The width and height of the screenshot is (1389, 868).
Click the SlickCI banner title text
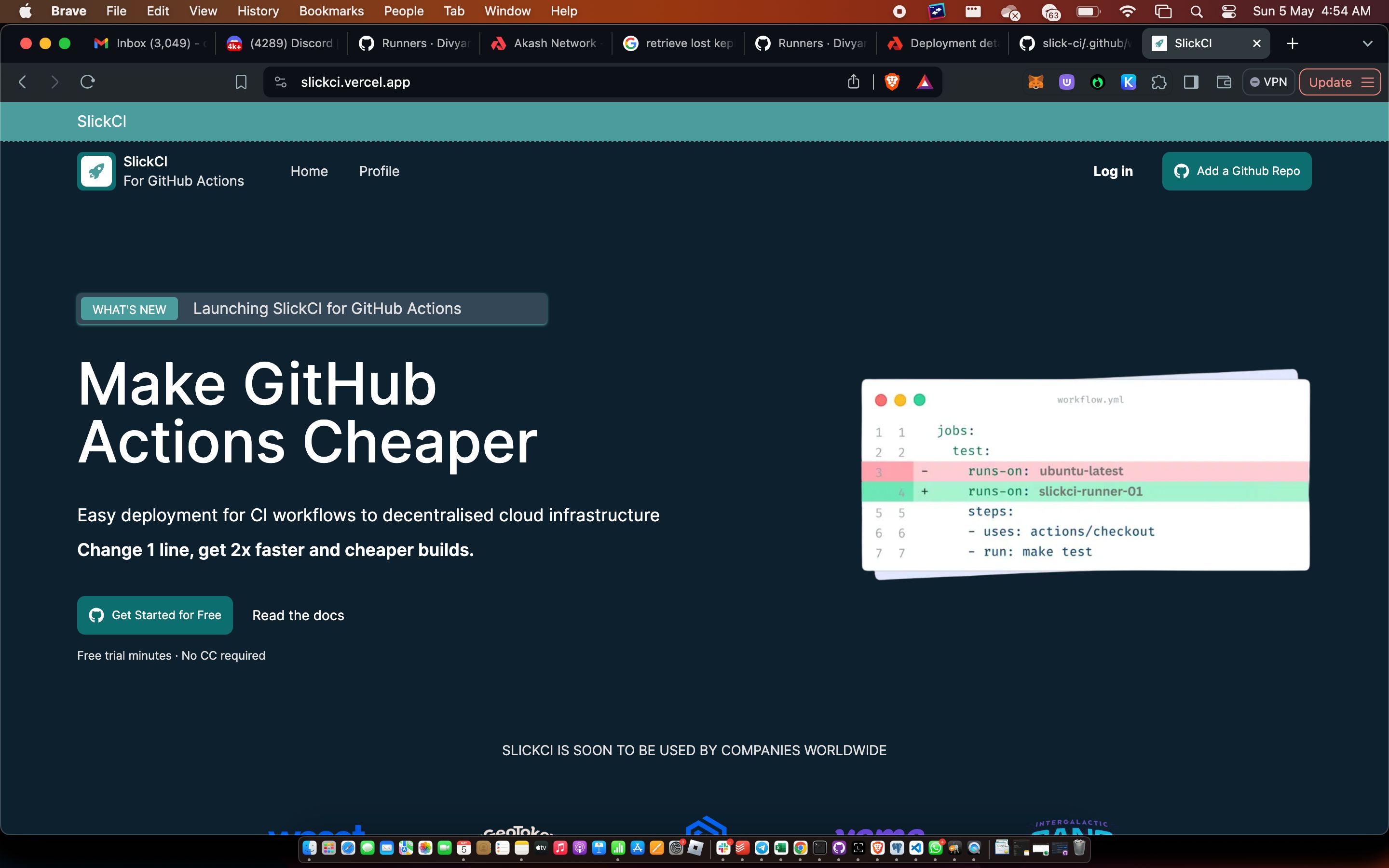[x=102, y=121]
